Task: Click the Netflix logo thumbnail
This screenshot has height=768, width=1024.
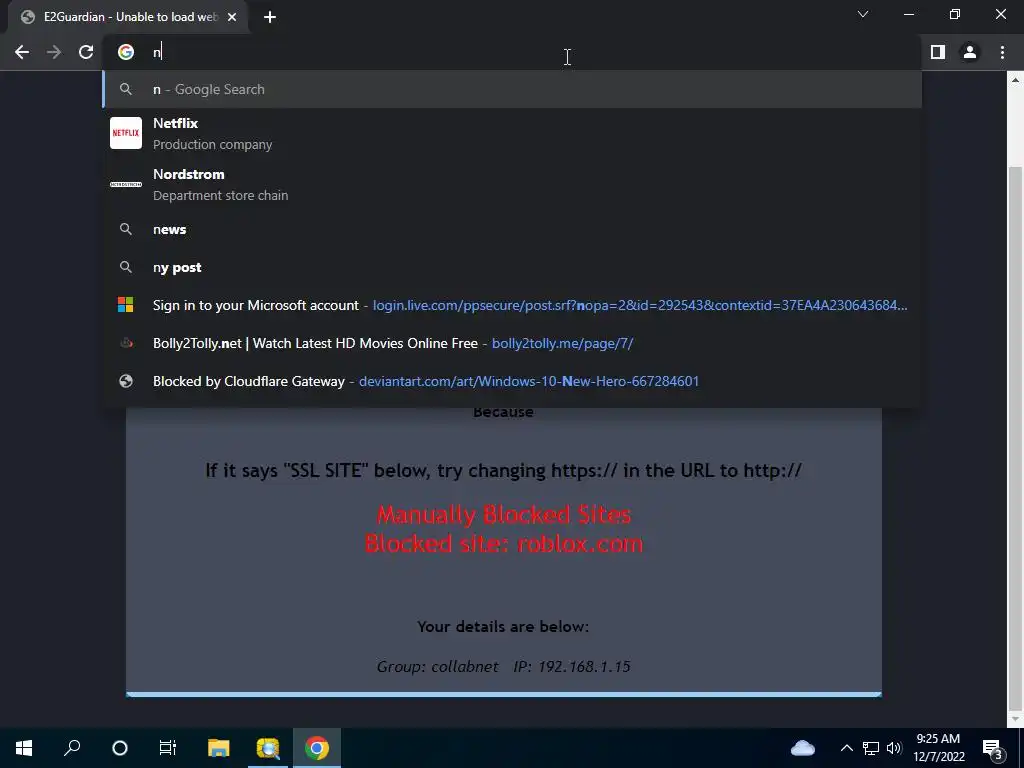Action: coord(126,133)
